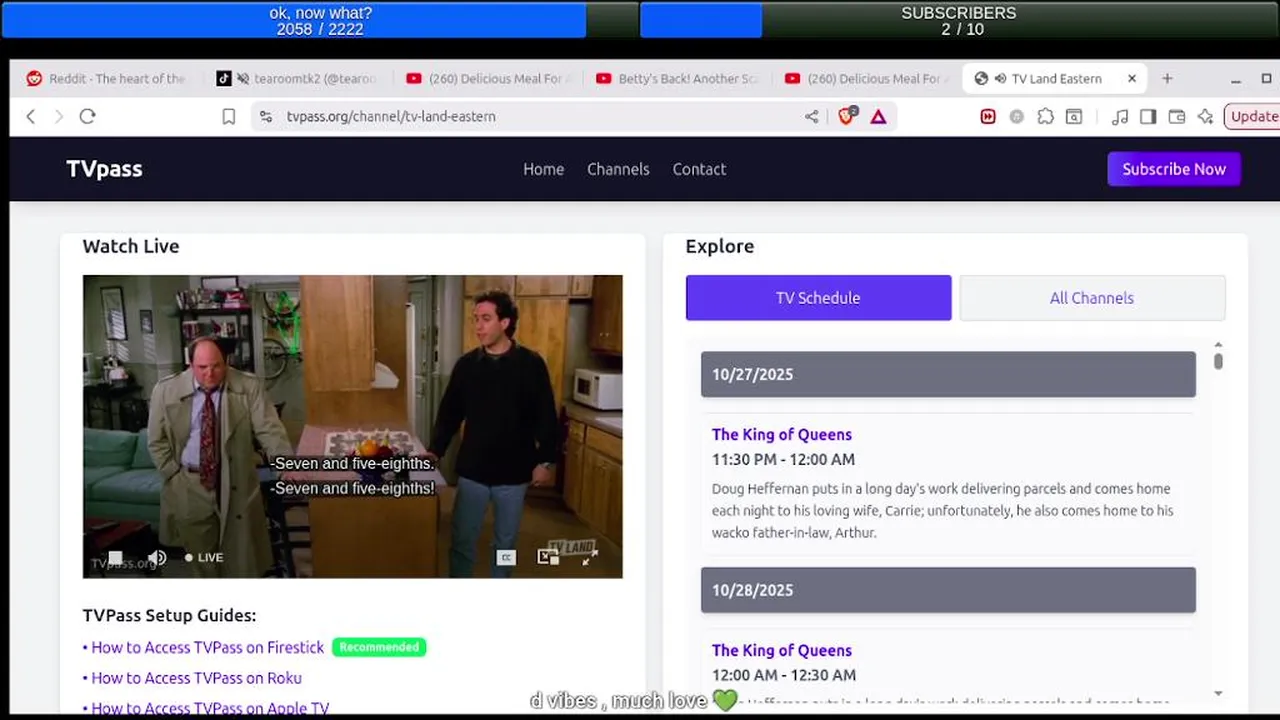Open picture-in-picture mode in the player

[547, 557]
